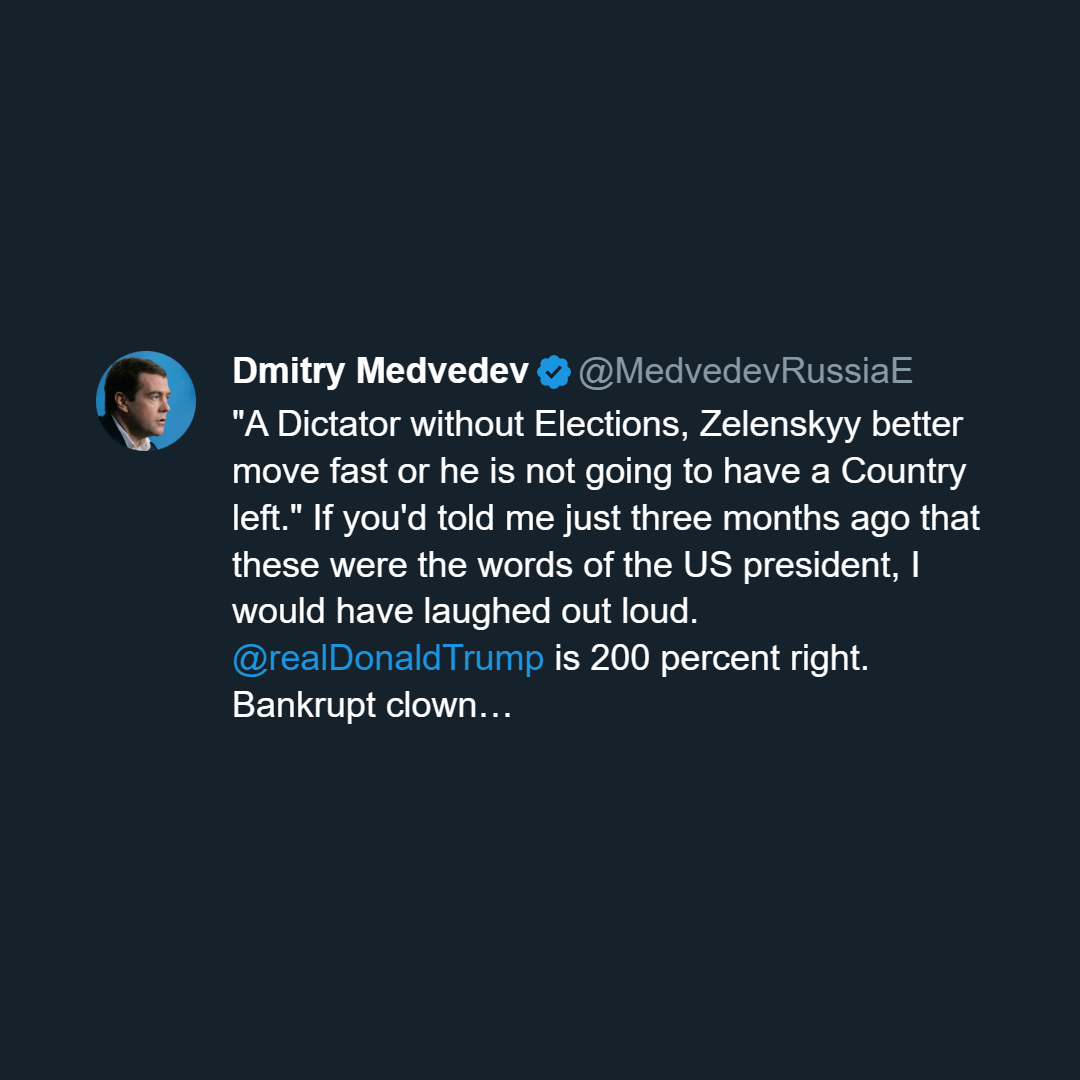
Task: Click the word "better" on first line
Action: pyautogui.click(x=917, y=424)
